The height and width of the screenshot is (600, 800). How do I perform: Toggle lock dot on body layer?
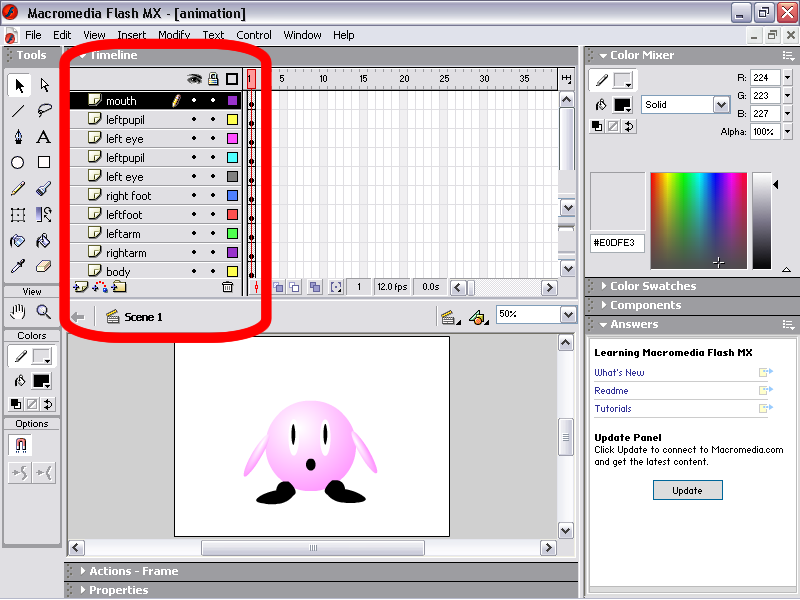tap(212, 272)
